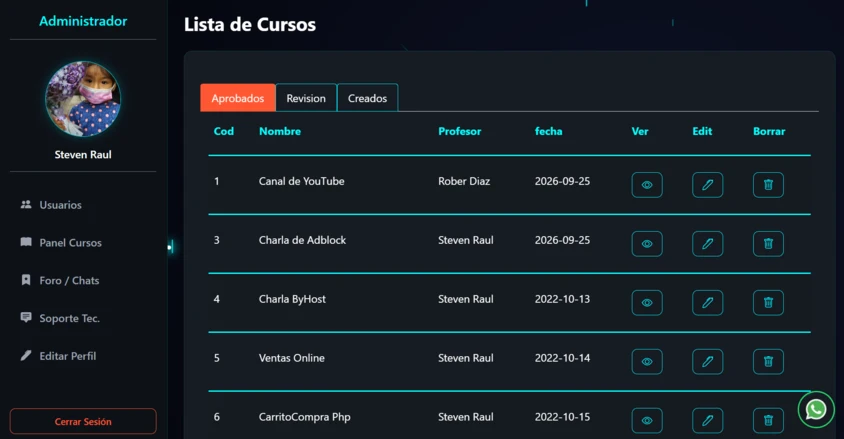
Task: Select the course name Canal de YouTube
Action: [301, 181]
